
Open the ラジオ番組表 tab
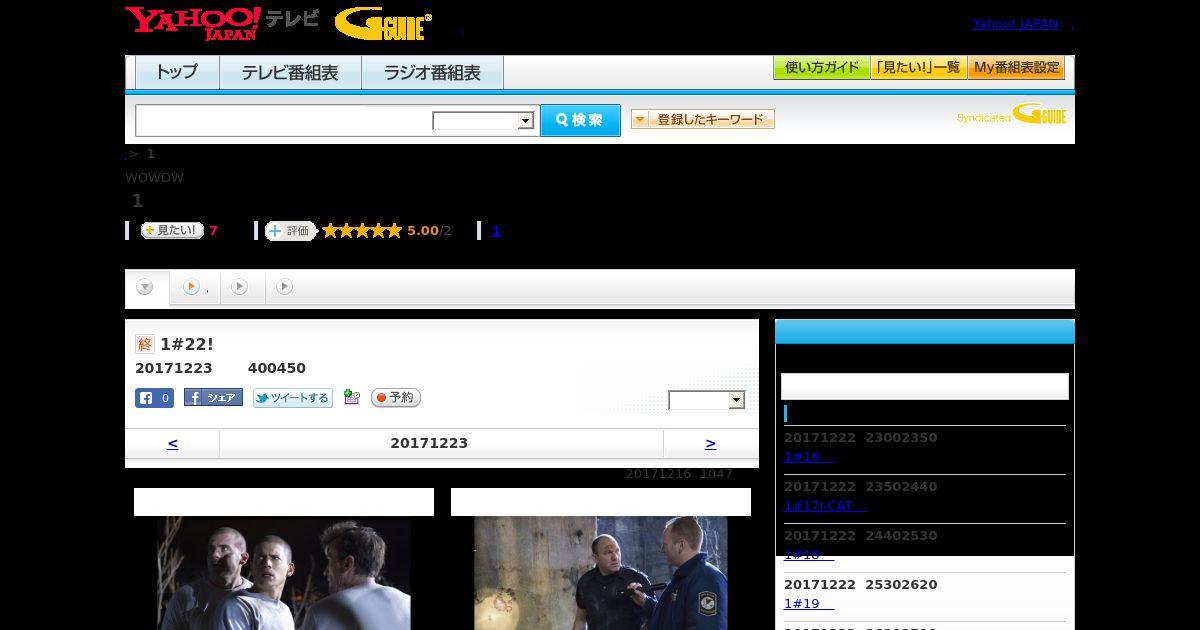pos(432,72)
